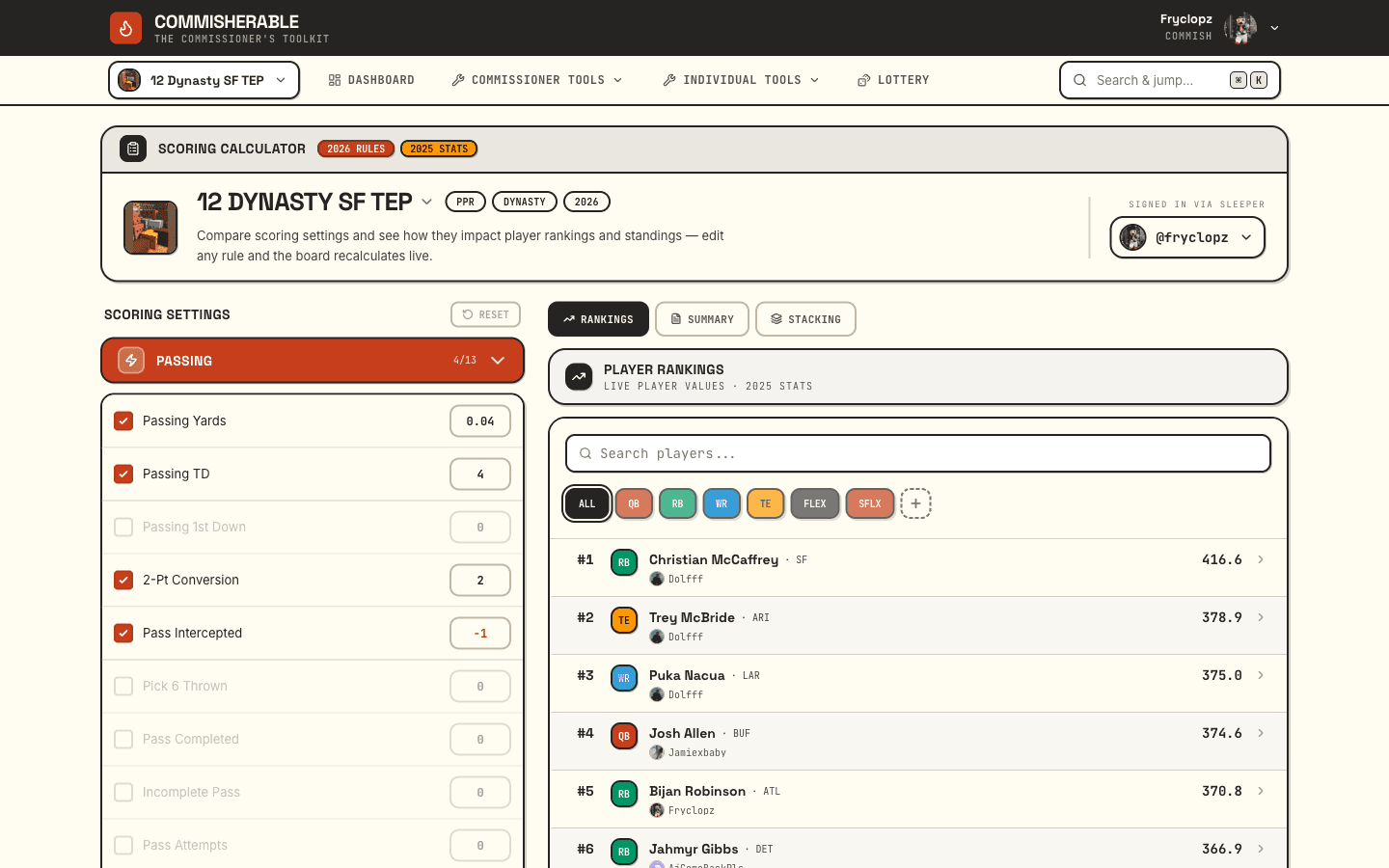
Task: Filter rankings by WR
Action: pos(722,503)
